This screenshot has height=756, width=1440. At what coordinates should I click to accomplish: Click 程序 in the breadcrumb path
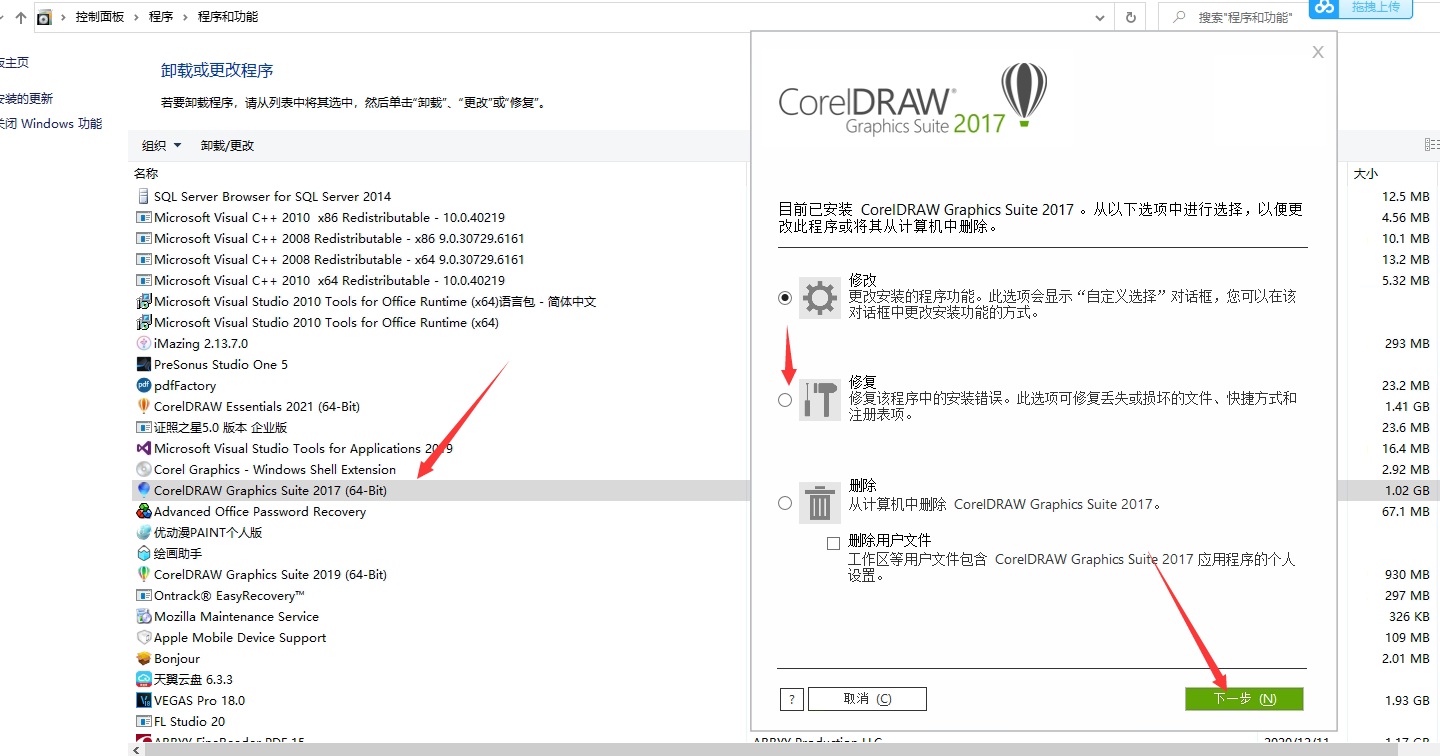[x=160, y=17]
